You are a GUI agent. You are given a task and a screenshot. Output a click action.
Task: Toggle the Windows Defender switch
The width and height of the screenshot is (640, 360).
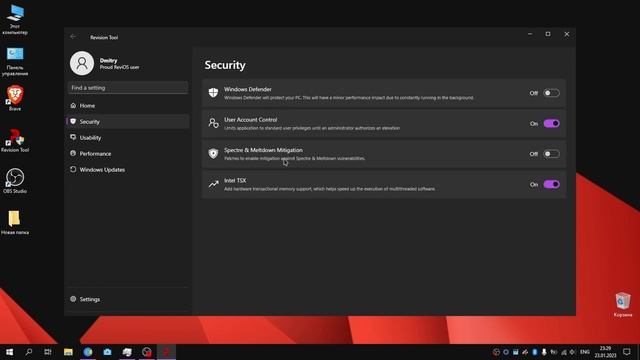(x=551, y=93)
